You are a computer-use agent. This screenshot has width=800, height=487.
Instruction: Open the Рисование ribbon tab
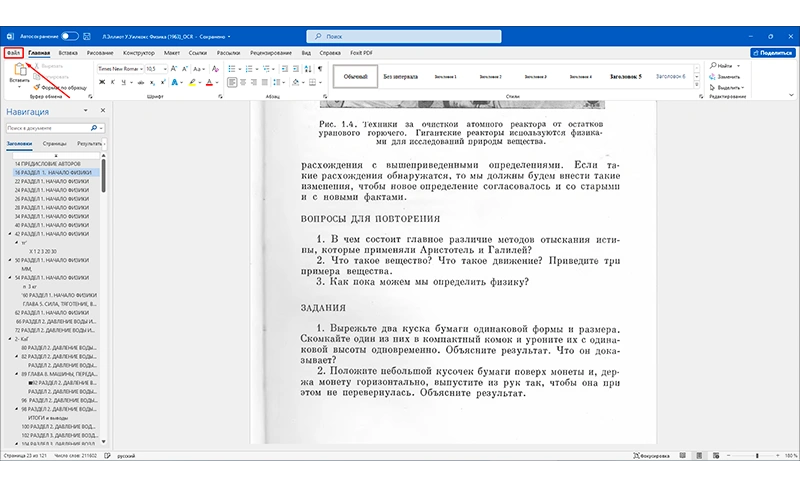100,53
